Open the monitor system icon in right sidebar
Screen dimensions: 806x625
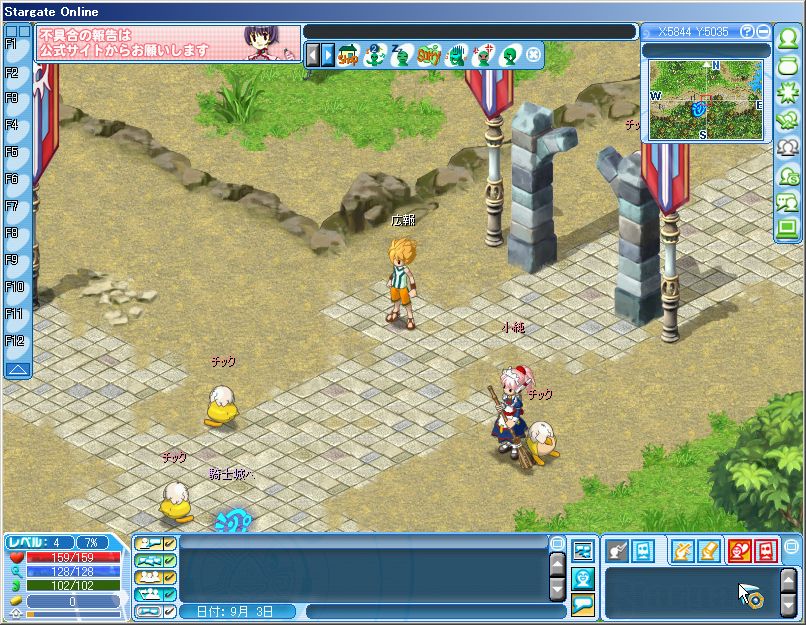click(787, 228)
